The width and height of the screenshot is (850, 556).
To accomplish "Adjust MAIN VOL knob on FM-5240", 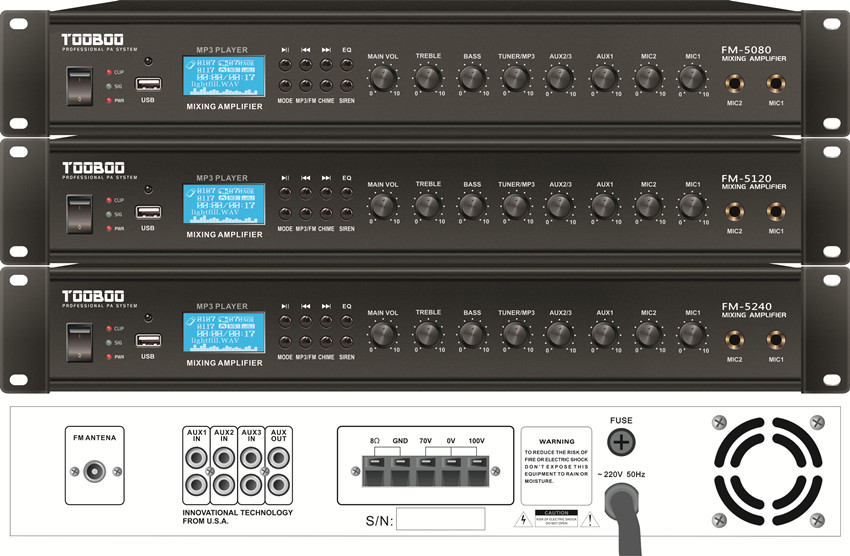I will 383,334.
